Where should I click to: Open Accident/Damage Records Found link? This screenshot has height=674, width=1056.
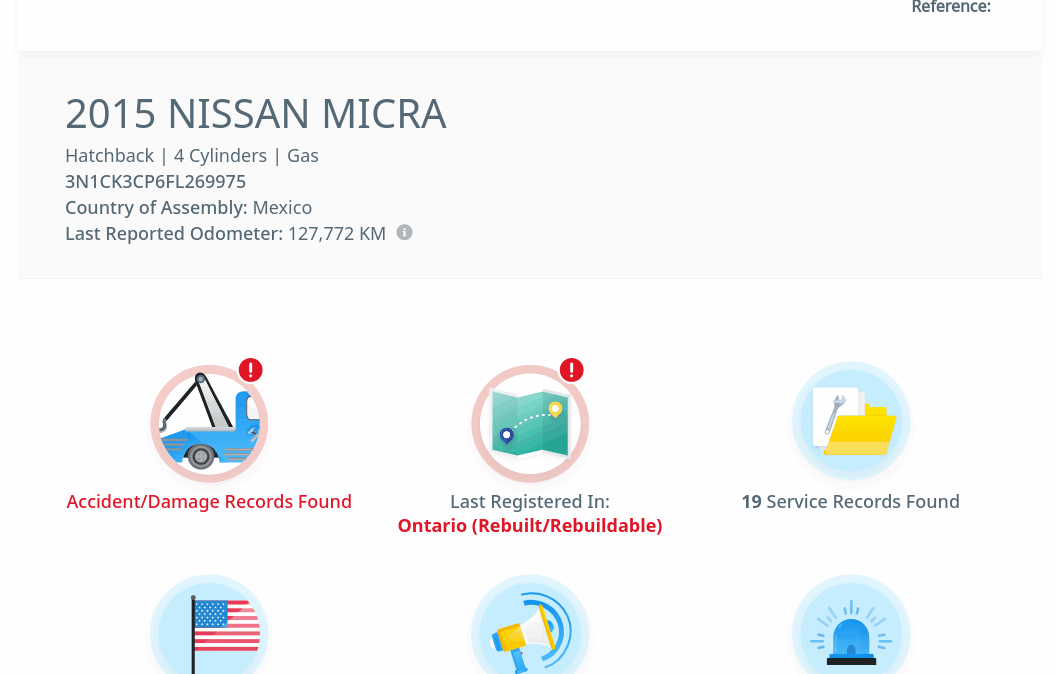(209, 502)
